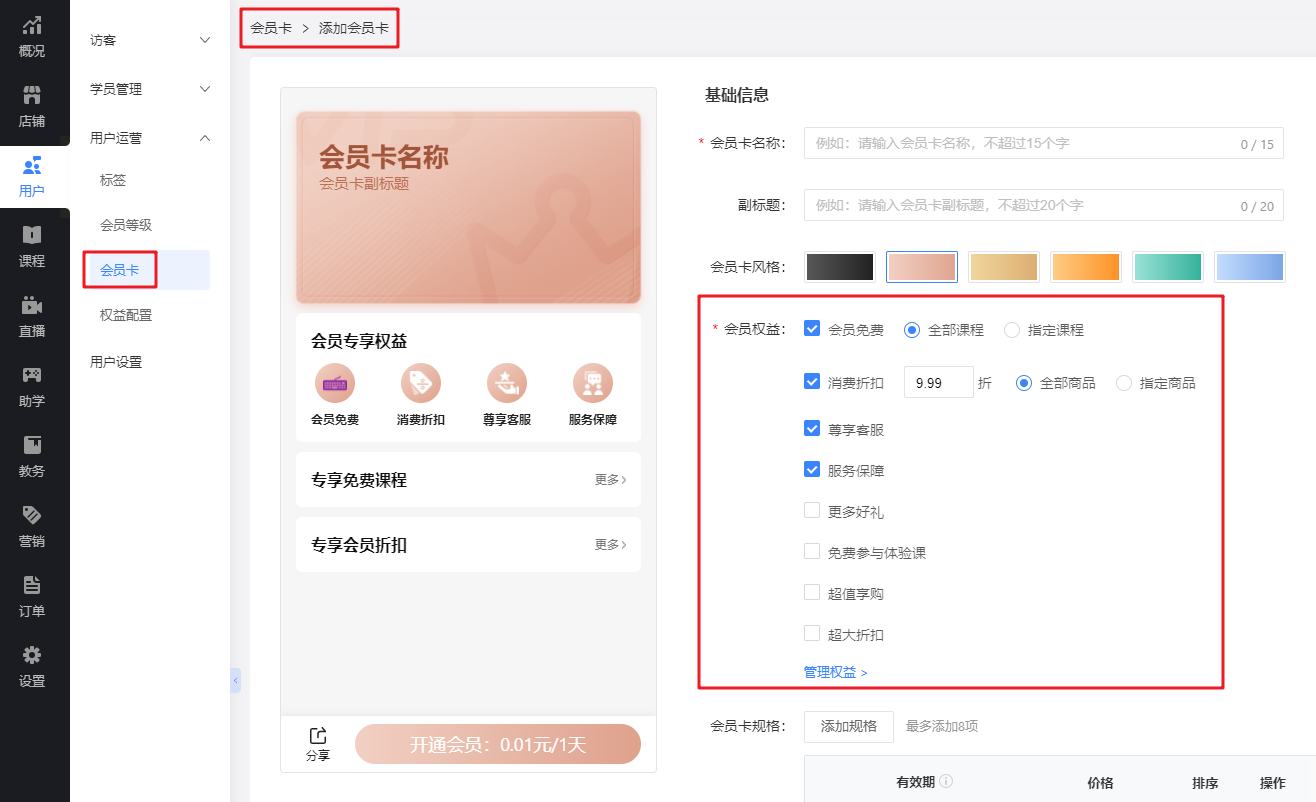Screen dimensions: 1316x802
Task: Go to 权益配置 in the submenu
Action: 126,315
